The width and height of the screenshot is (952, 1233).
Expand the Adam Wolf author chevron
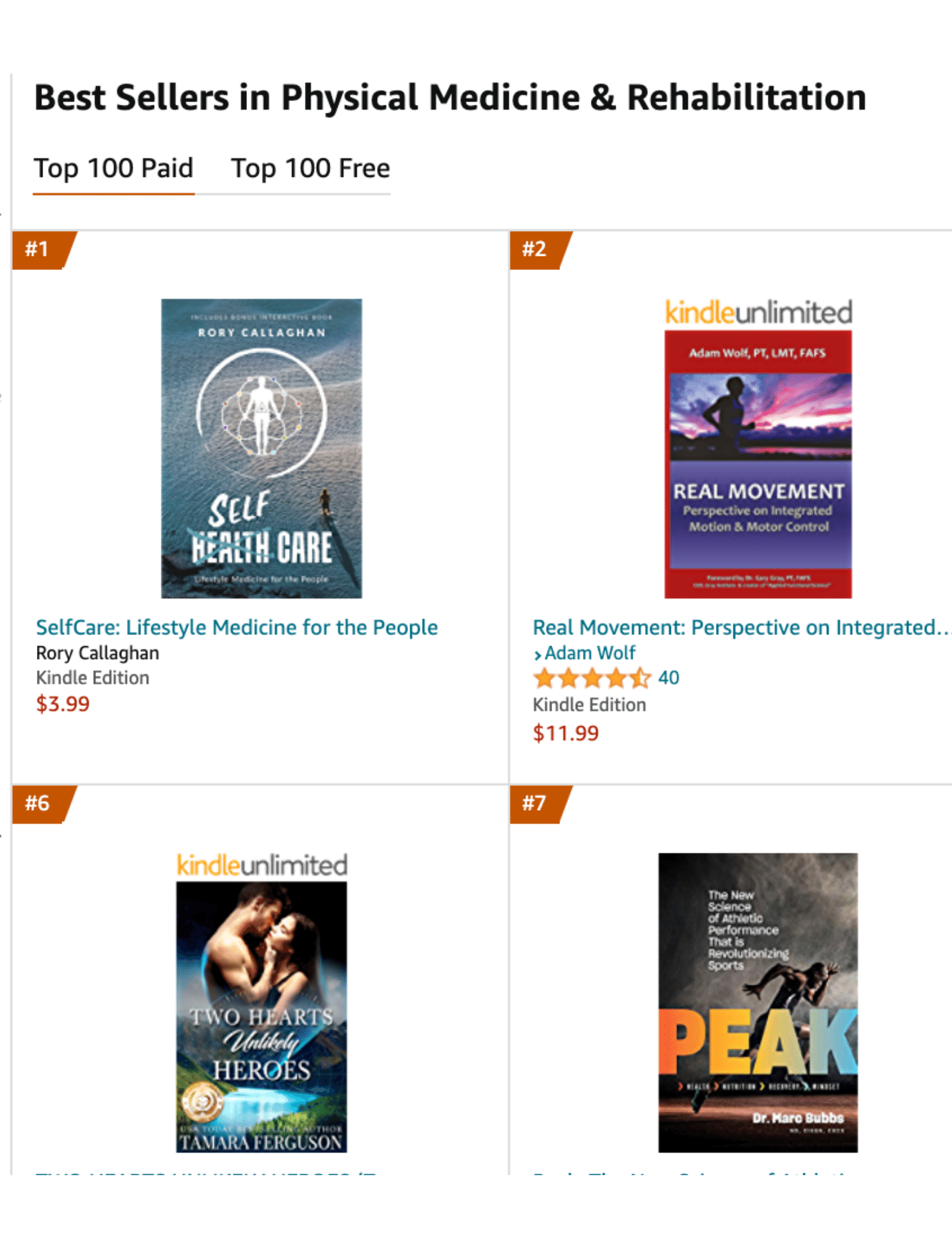(537, 655)
